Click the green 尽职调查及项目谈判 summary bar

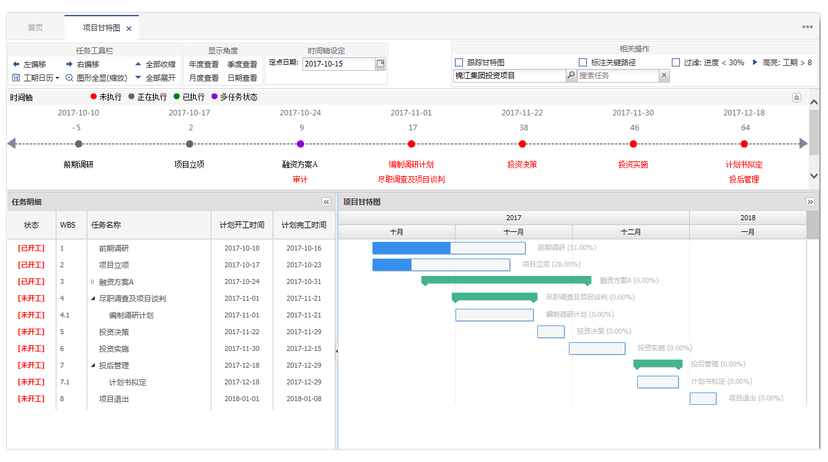point(494,297)
